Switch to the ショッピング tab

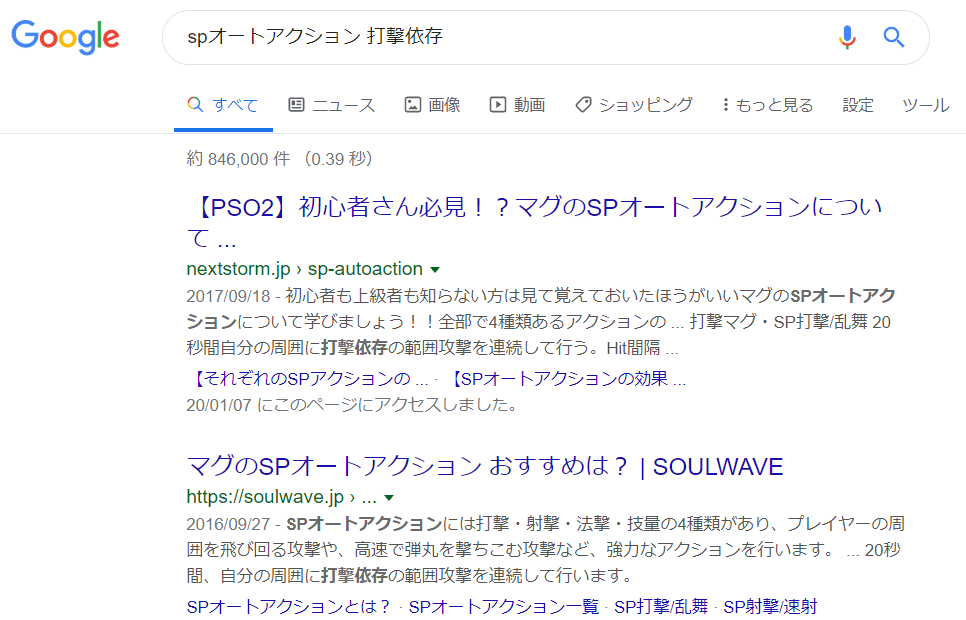[634, 105]
